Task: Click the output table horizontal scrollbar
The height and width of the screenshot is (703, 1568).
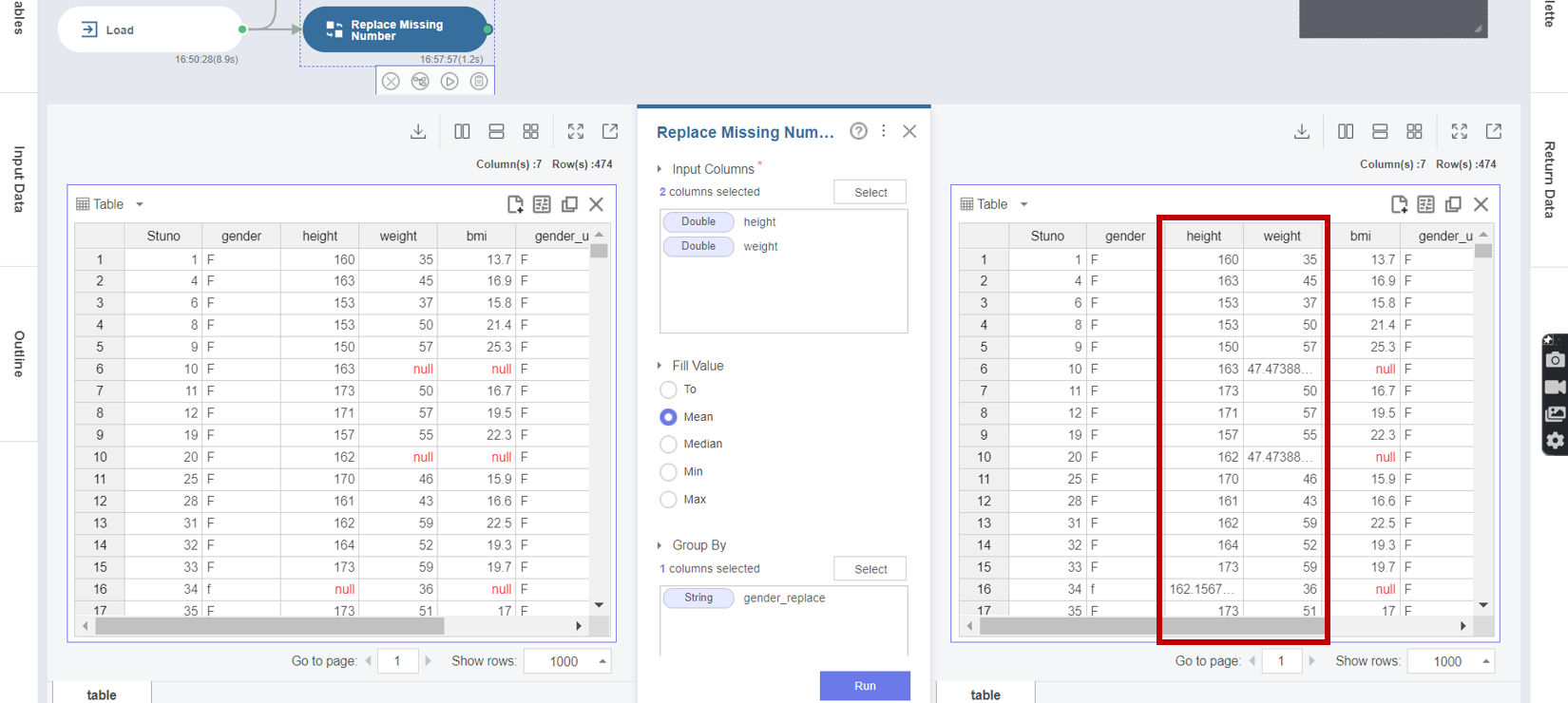Action: [x=1154, y=626]
